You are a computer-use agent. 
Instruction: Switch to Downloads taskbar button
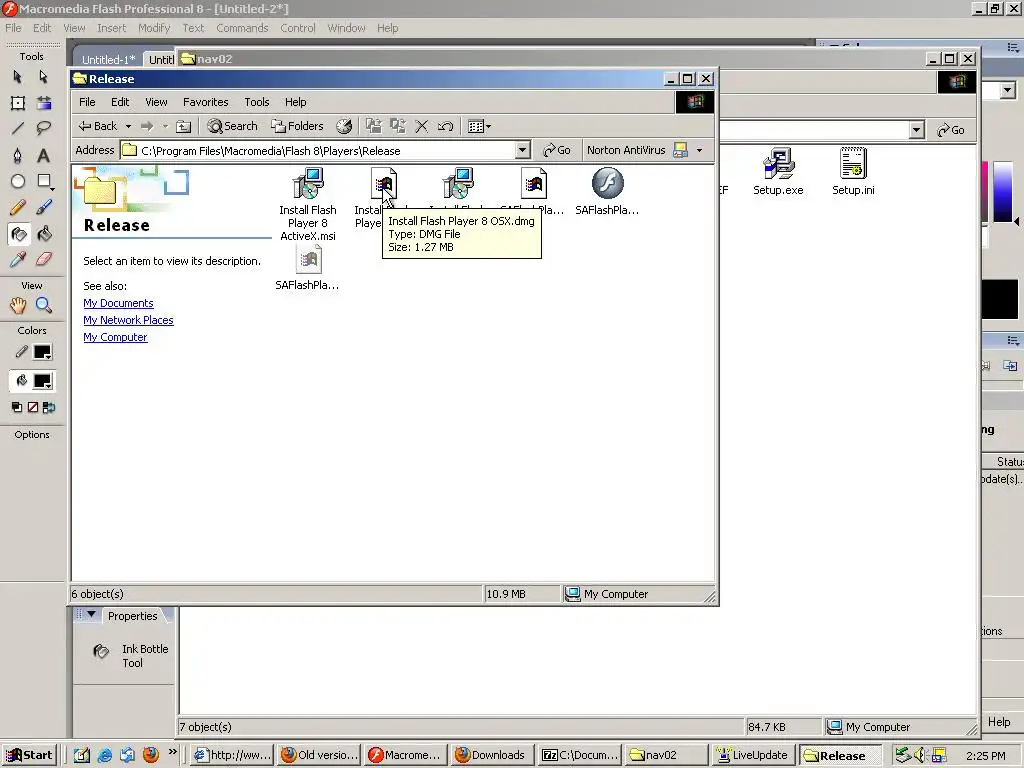(490, 755)
